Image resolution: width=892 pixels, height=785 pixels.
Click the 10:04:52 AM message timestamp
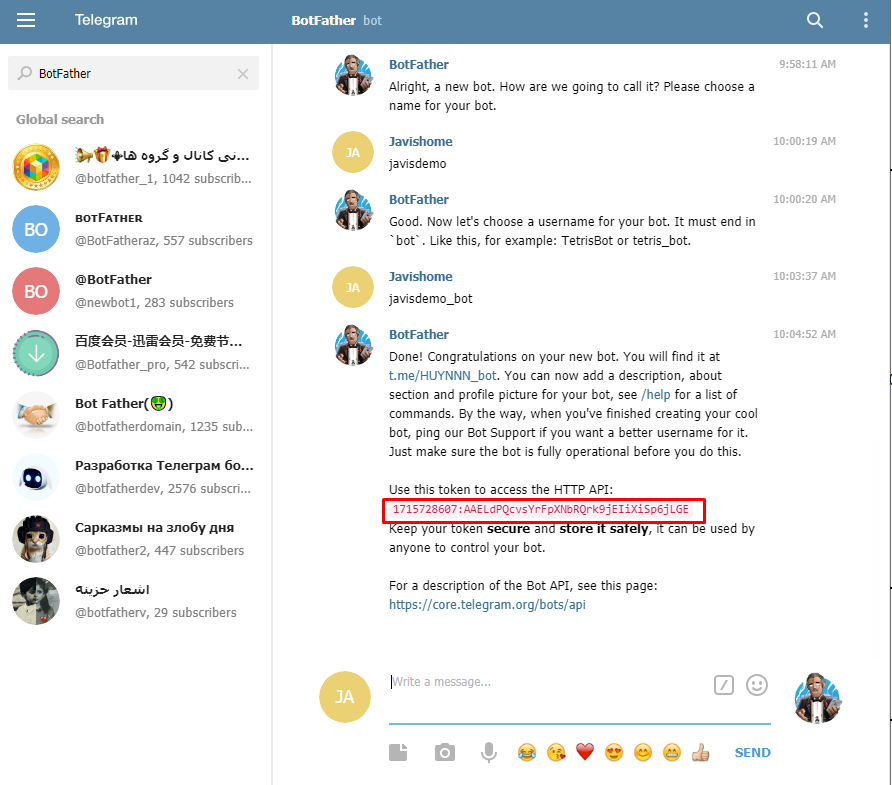click(804, 334)
